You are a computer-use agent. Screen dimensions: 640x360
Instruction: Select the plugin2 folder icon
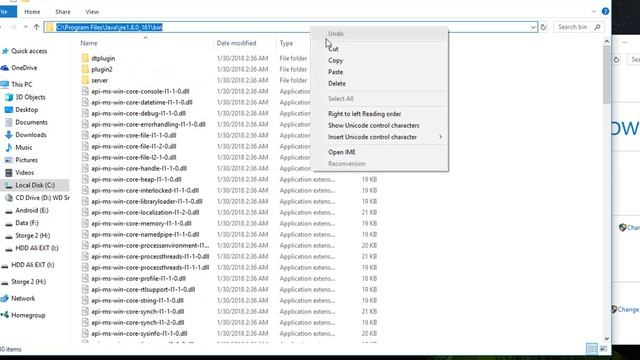tap(85, 69)
